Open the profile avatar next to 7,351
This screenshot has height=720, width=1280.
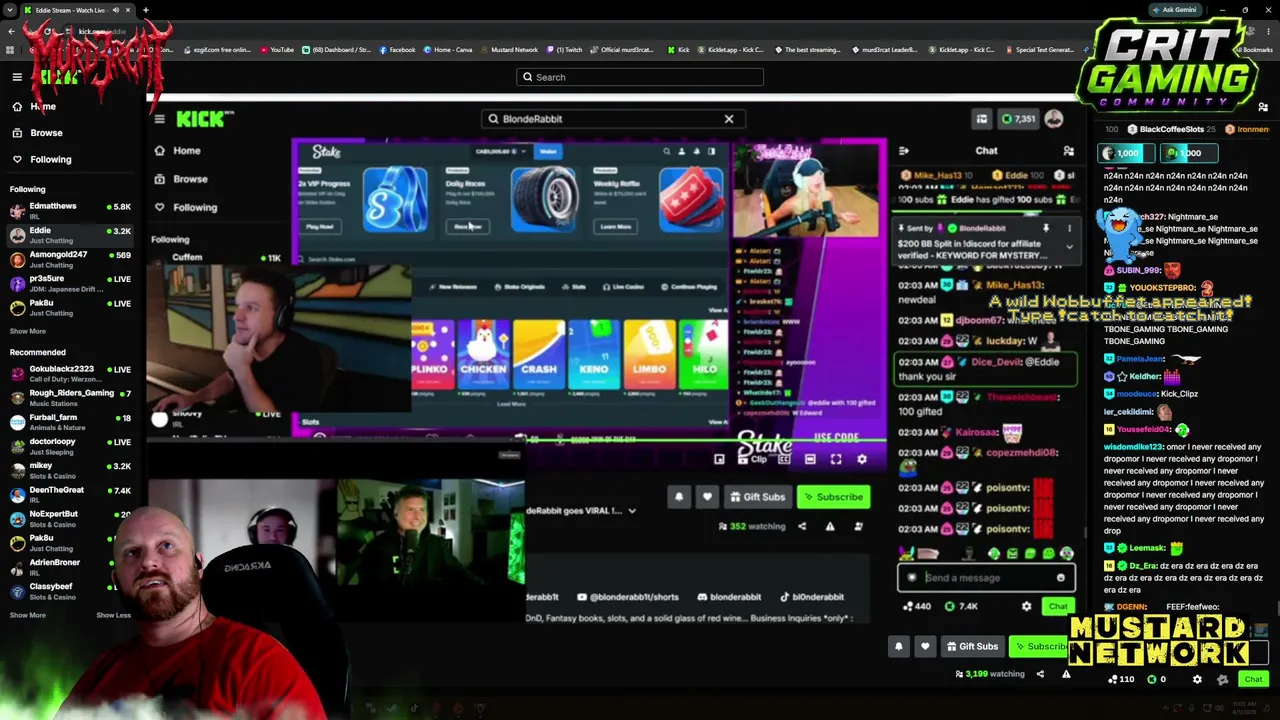[x=1054, y=119]
